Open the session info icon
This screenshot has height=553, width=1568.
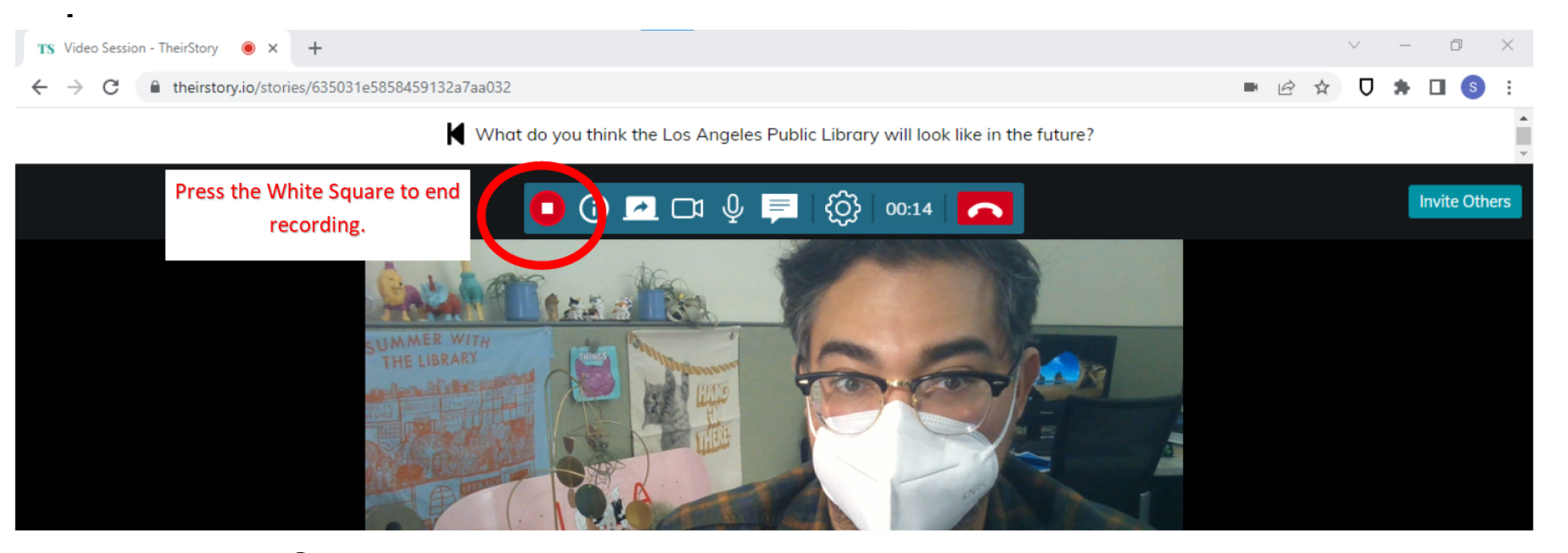pos(593,209)
